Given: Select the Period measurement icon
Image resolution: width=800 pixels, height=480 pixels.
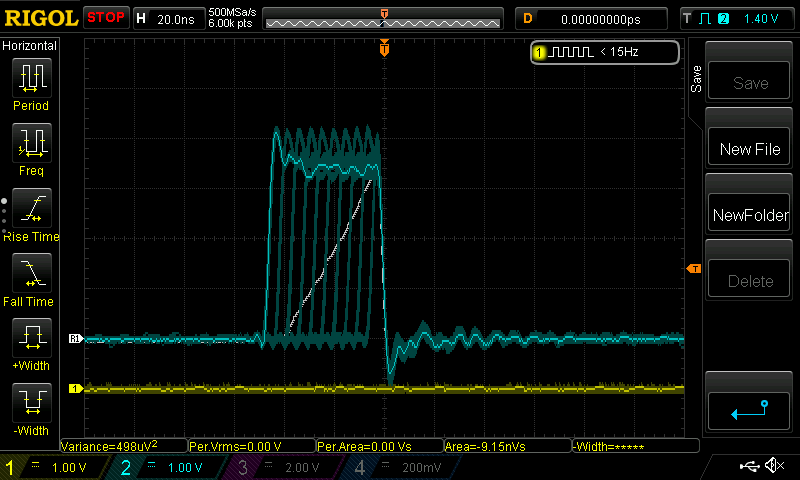Looking at the screenshot, I should (x=32, y=78).
